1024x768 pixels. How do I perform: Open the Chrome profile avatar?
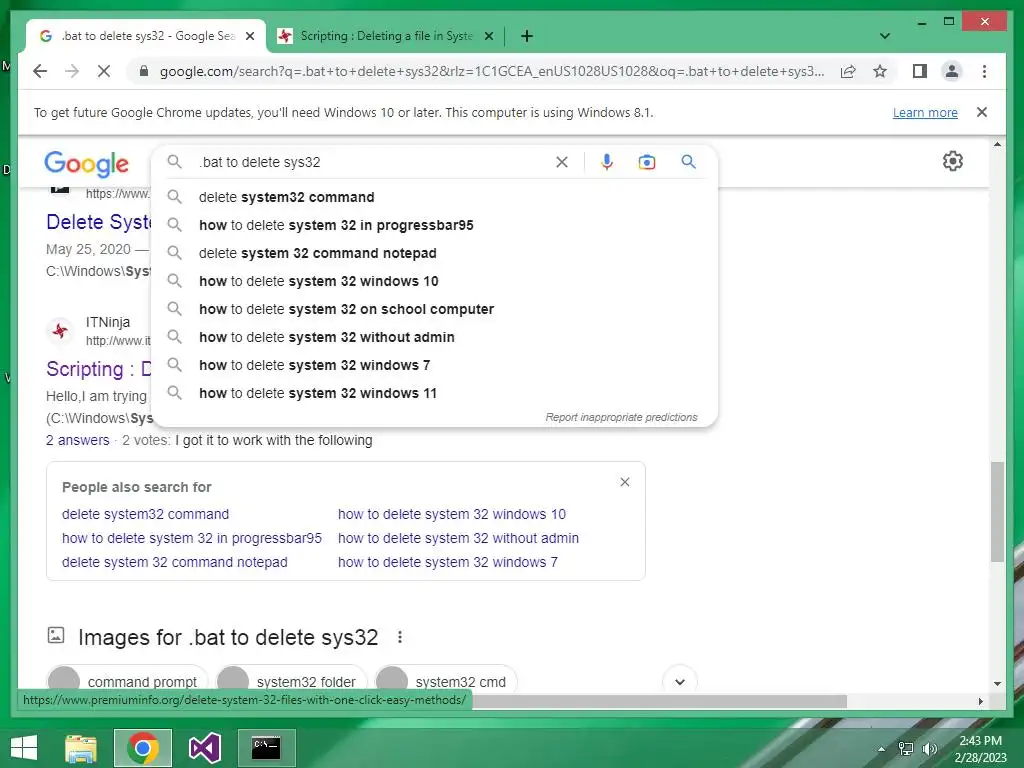click(x=952, y=71)
